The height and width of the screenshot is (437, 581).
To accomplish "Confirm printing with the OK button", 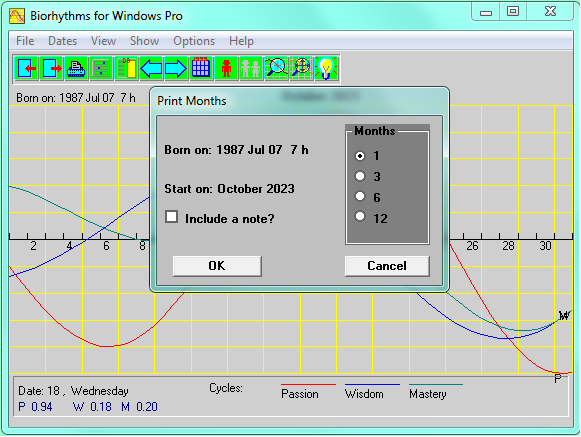I will point(217,266).
